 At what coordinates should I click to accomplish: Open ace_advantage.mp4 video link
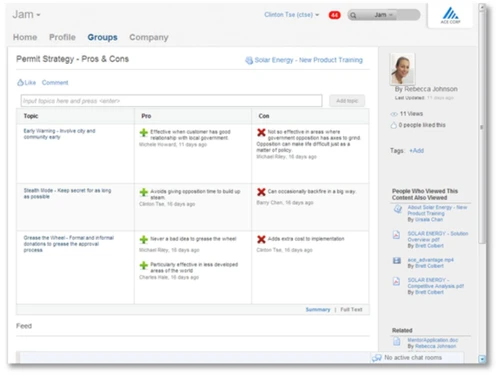click(x=430, y=260)
